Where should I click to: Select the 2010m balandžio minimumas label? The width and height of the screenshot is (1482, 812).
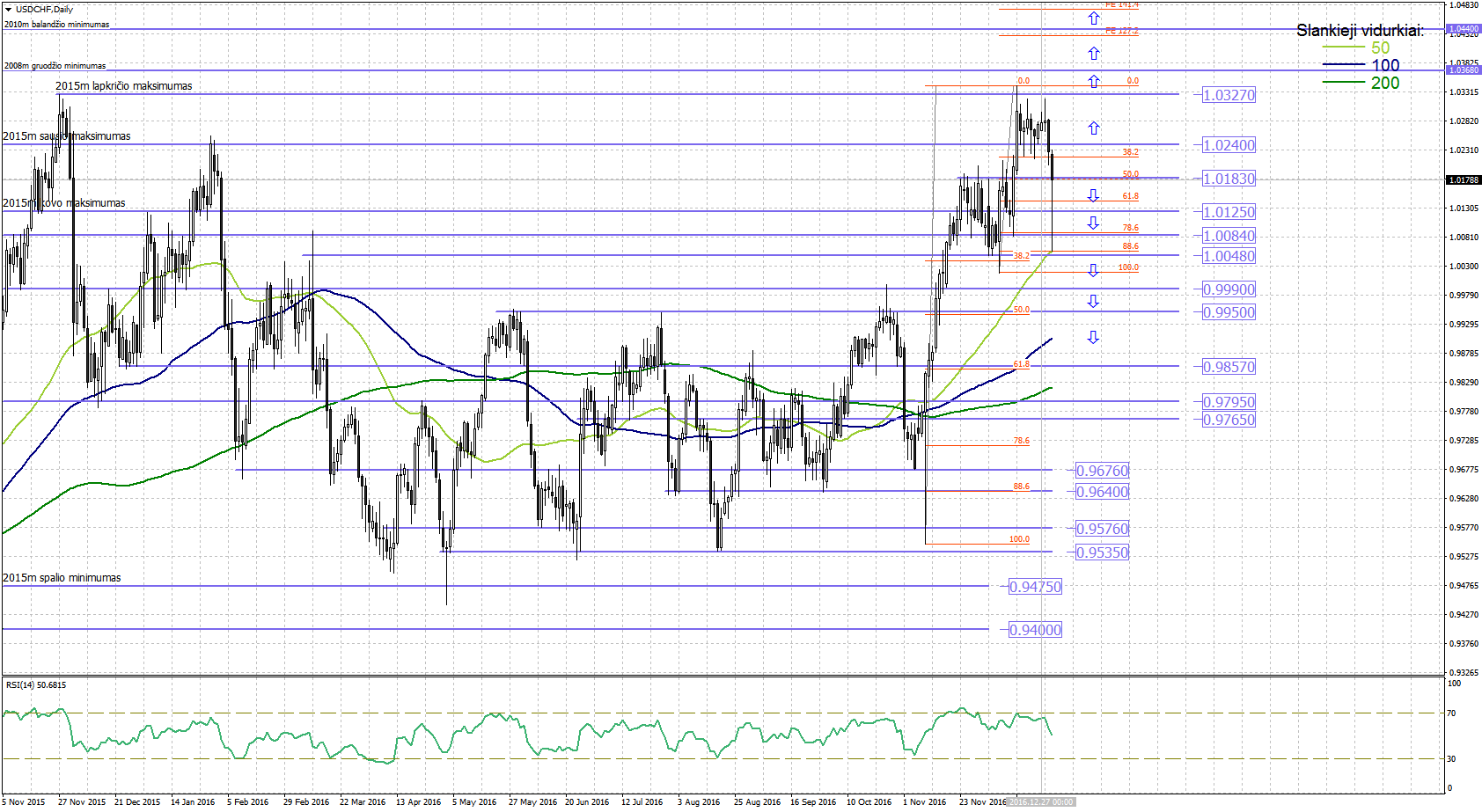point(57,25)
